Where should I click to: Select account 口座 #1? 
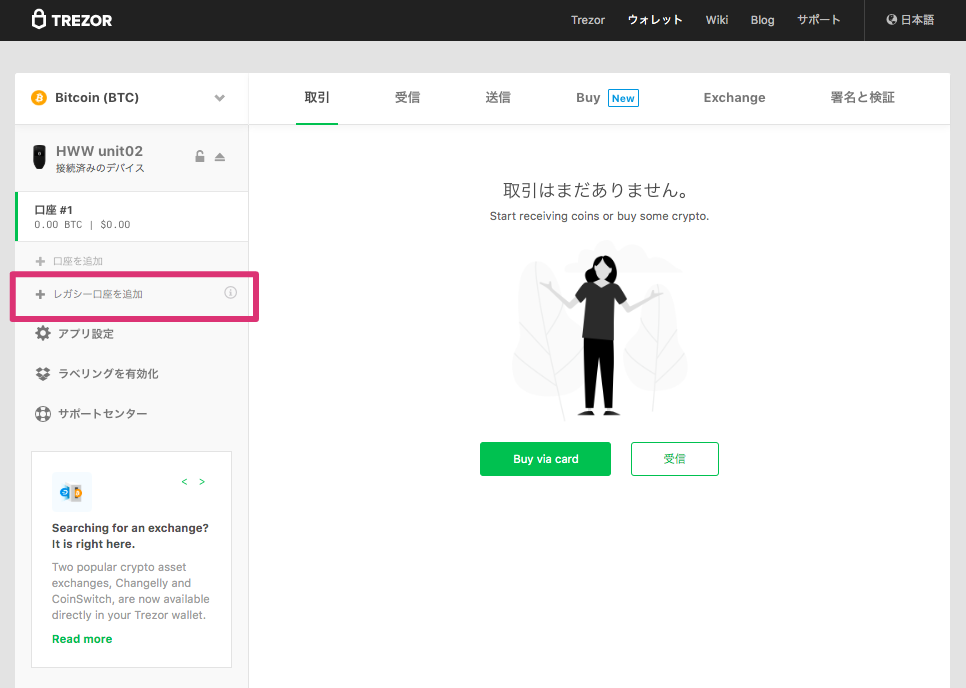(132, 217)
